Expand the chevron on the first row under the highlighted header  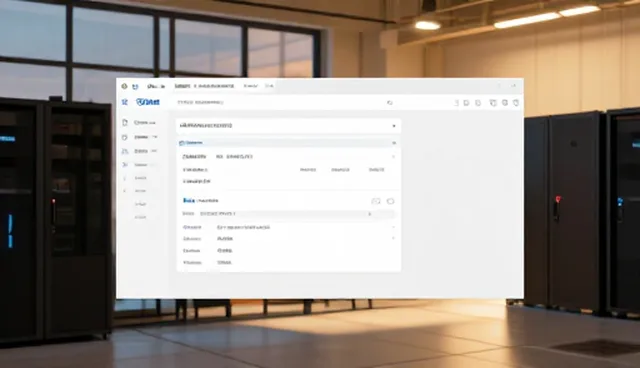(393, 157)
